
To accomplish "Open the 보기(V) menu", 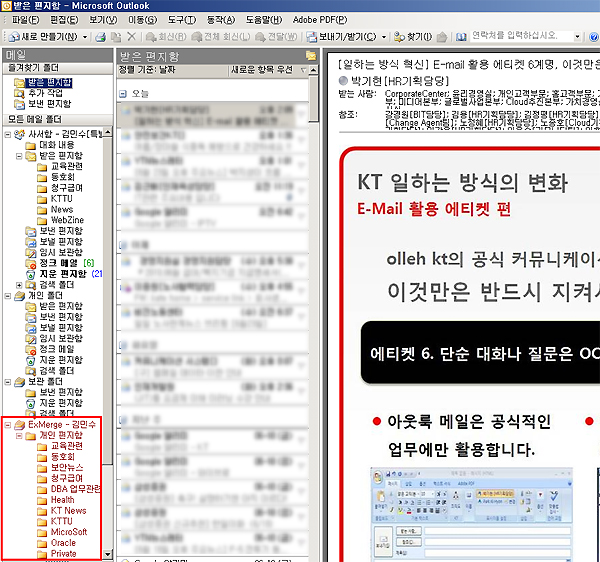I will [x=103, y=20].
